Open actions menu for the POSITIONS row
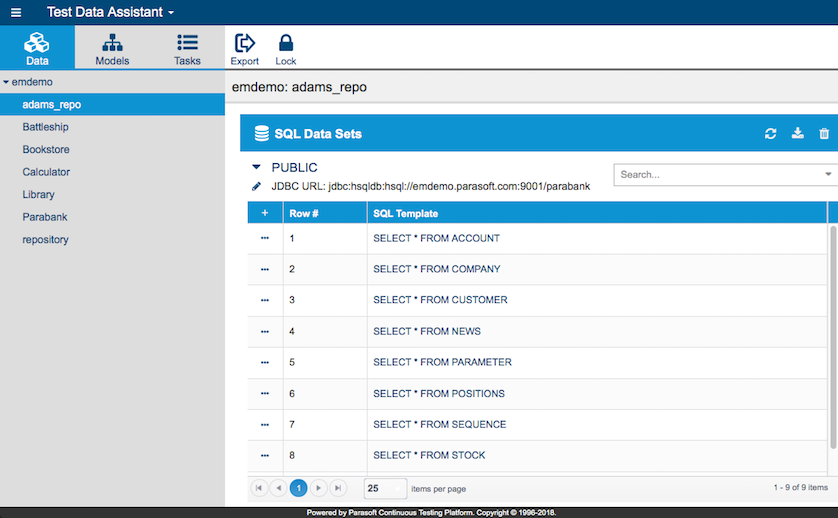This screenshot has width=838, height=518. (265, 393)
